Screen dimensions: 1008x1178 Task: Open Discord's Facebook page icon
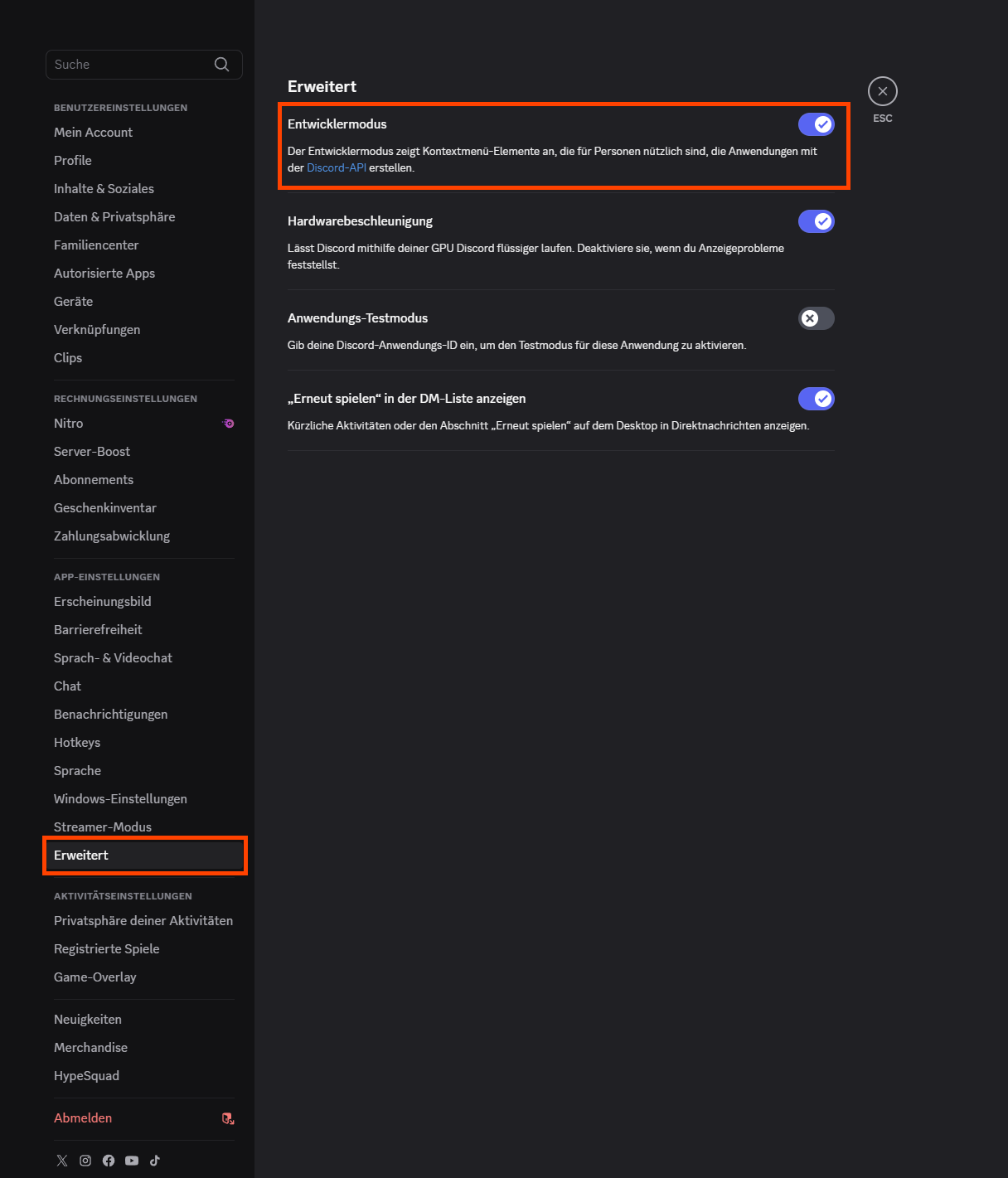tap(109, 1161)
